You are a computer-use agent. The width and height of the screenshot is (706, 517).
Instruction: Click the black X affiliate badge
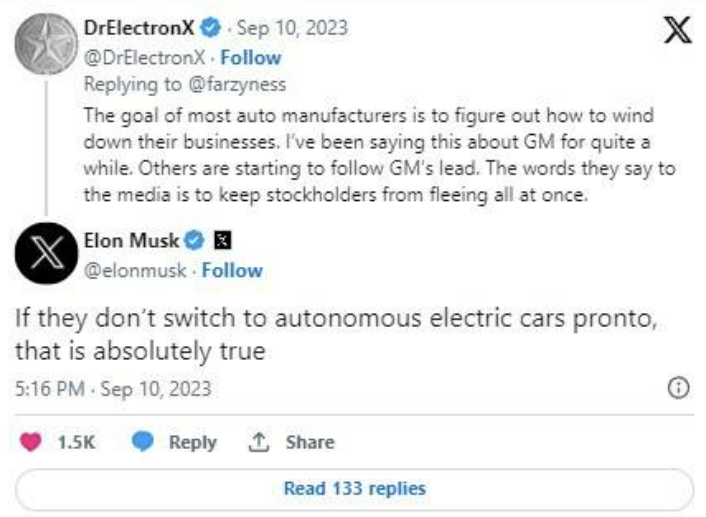223,240
